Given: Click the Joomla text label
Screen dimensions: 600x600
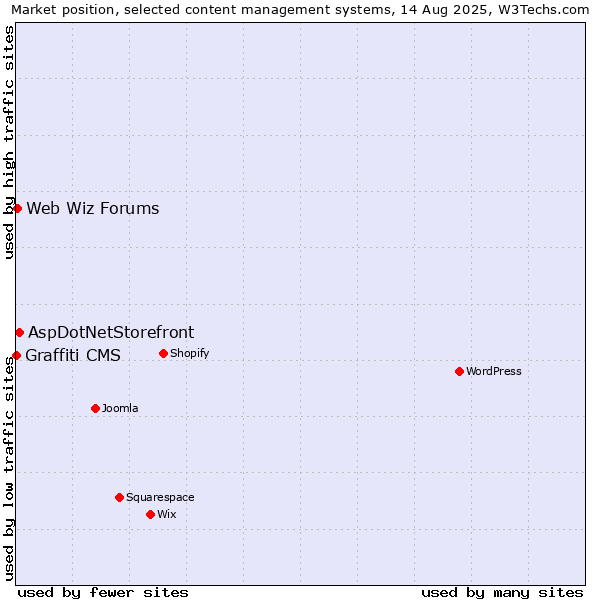Looking at the screenshot, I should 120,408.
